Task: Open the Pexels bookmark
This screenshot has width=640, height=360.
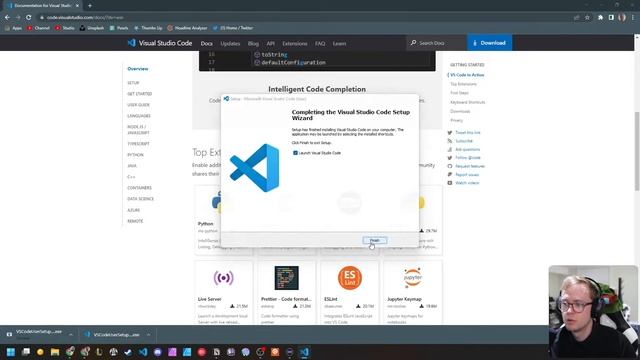Action: pos(119,28)
